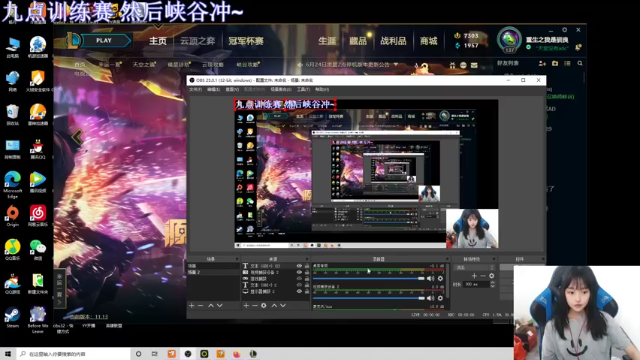Move source up with the up arrow
Image resolution: width=640 pixels, height=360 pixels.
click(x=274, y=305)
